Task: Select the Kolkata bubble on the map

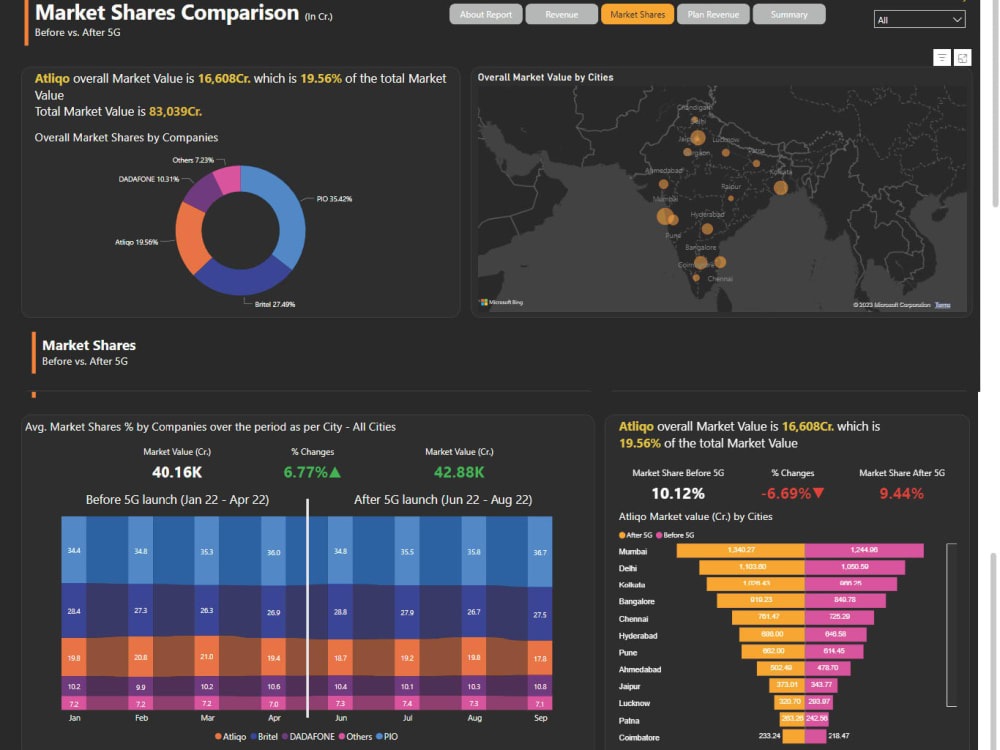Action: click(781, 188)
